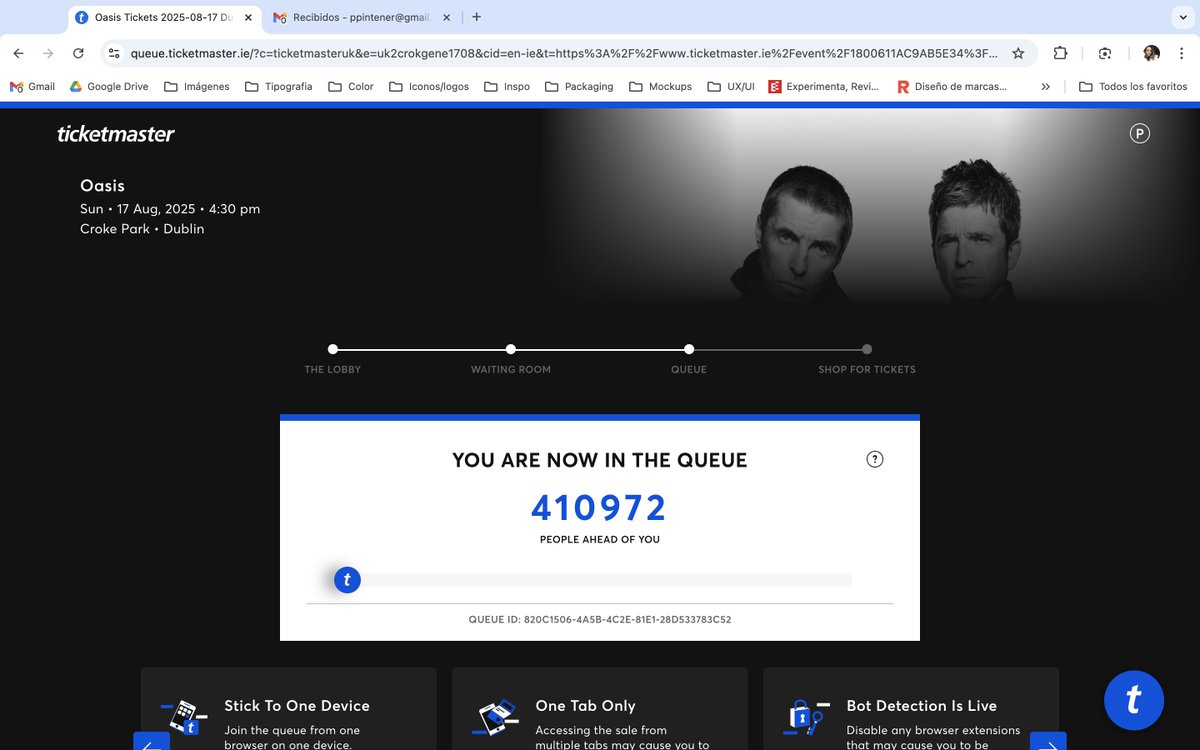Open the Inspo bookmark folder
Viewport: 1200px width, 750px height.
click(507, 86)
